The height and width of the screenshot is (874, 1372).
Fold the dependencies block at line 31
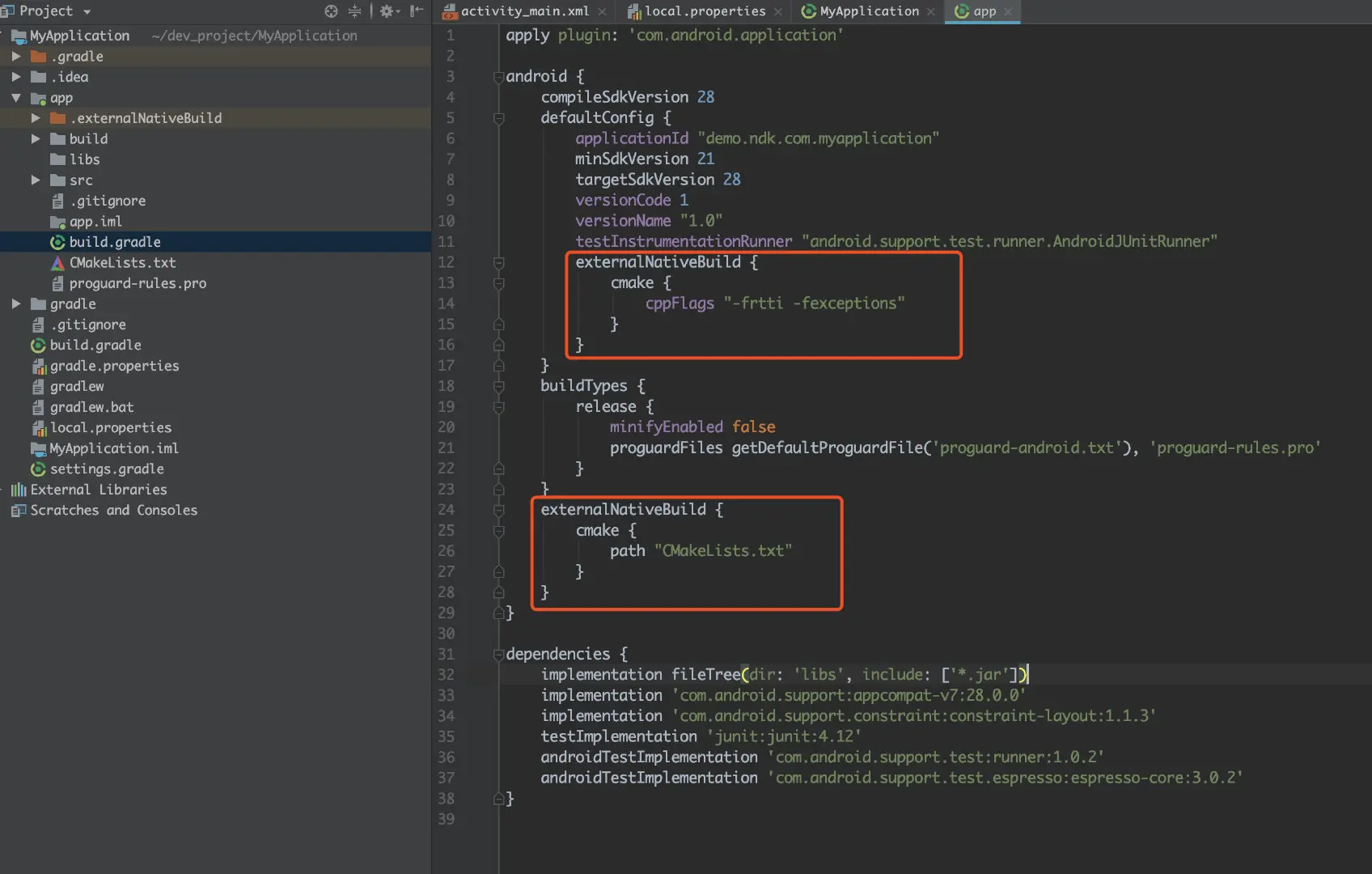[x=498, y=655]
